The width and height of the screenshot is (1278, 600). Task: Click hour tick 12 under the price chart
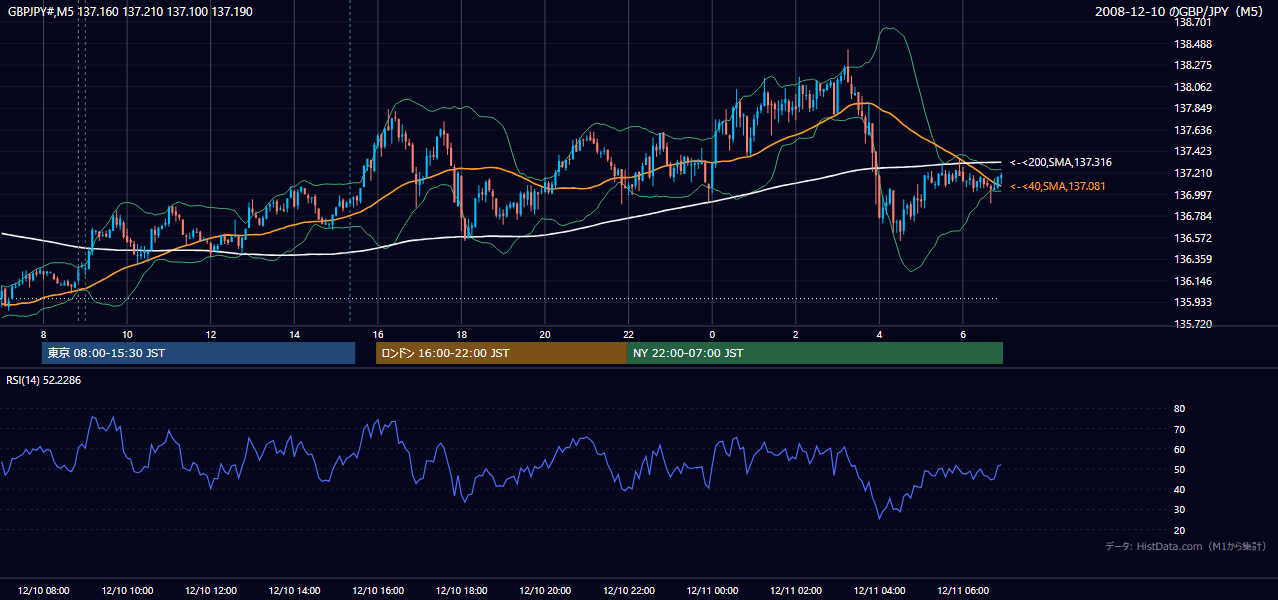point(211,334)
